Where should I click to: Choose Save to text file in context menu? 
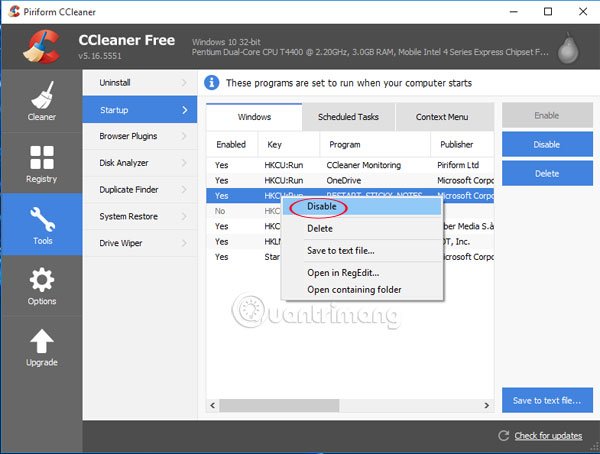362,251
